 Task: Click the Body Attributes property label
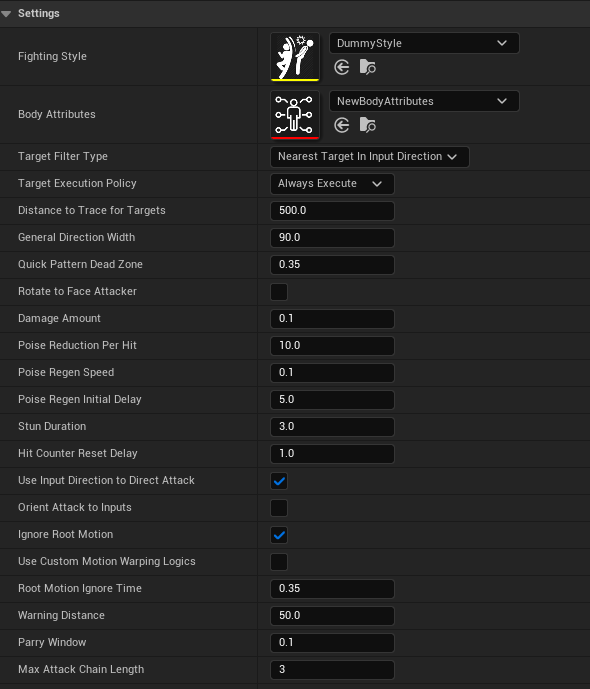57,114
